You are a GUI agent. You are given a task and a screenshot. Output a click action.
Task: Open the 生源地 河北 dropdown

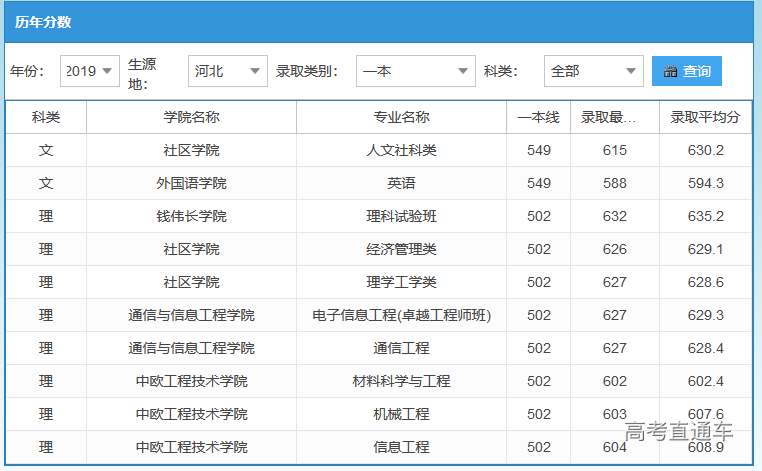pos(227,71)
